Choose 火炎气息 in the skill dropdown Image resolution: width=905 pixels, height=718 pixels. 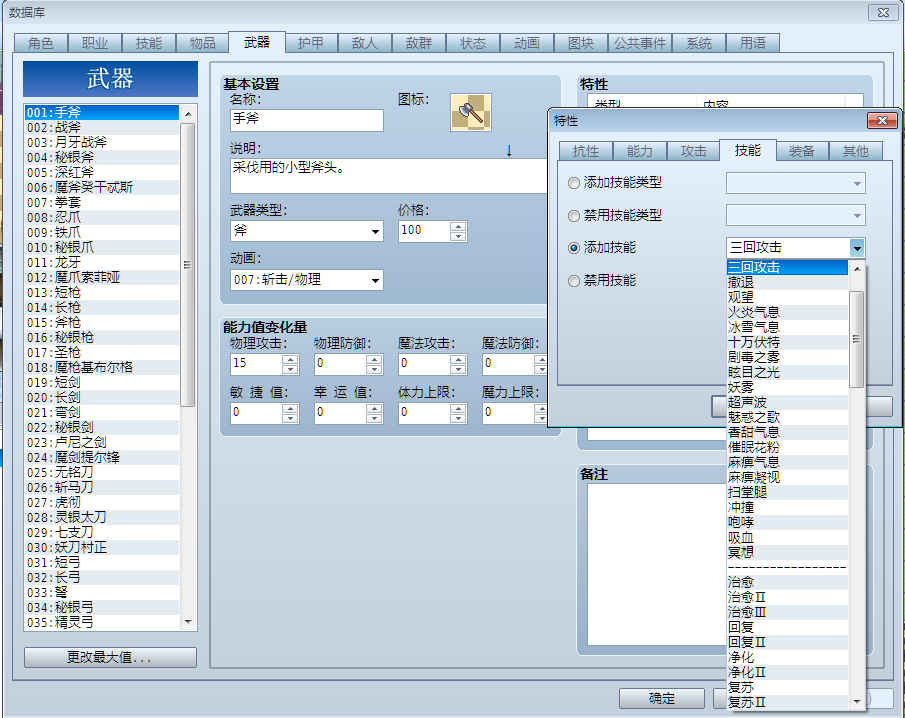point(787,312)
